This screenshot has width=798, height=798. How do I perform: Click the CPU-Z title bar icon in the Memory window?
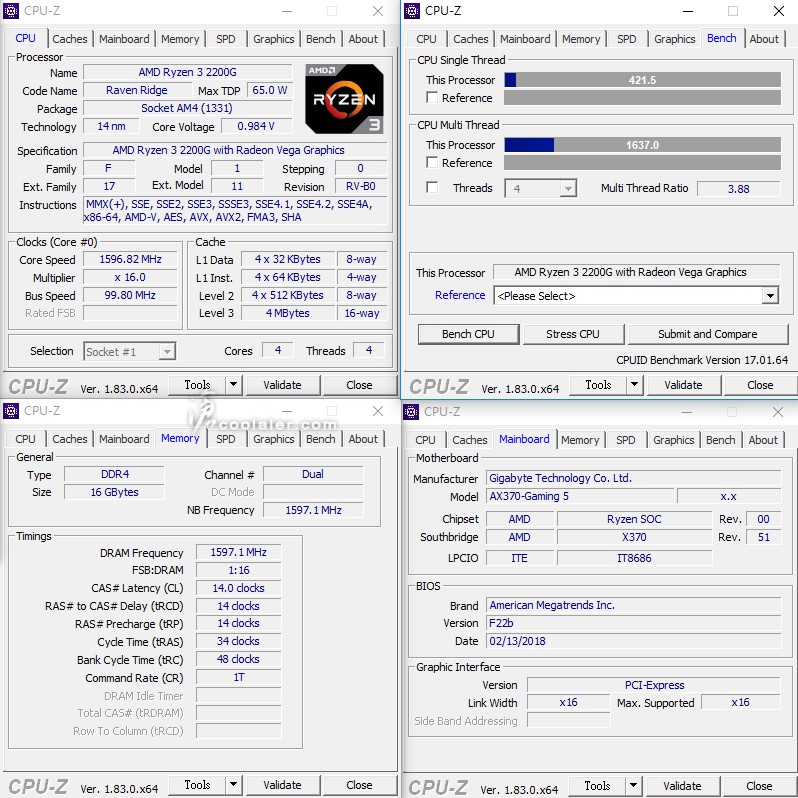click(x=12, y=411)
